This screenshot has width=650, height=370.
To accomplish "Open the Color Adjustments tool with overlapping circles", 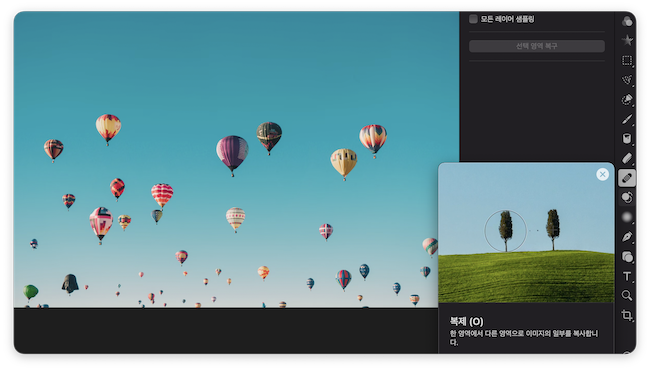I will (x=627, y=21).
